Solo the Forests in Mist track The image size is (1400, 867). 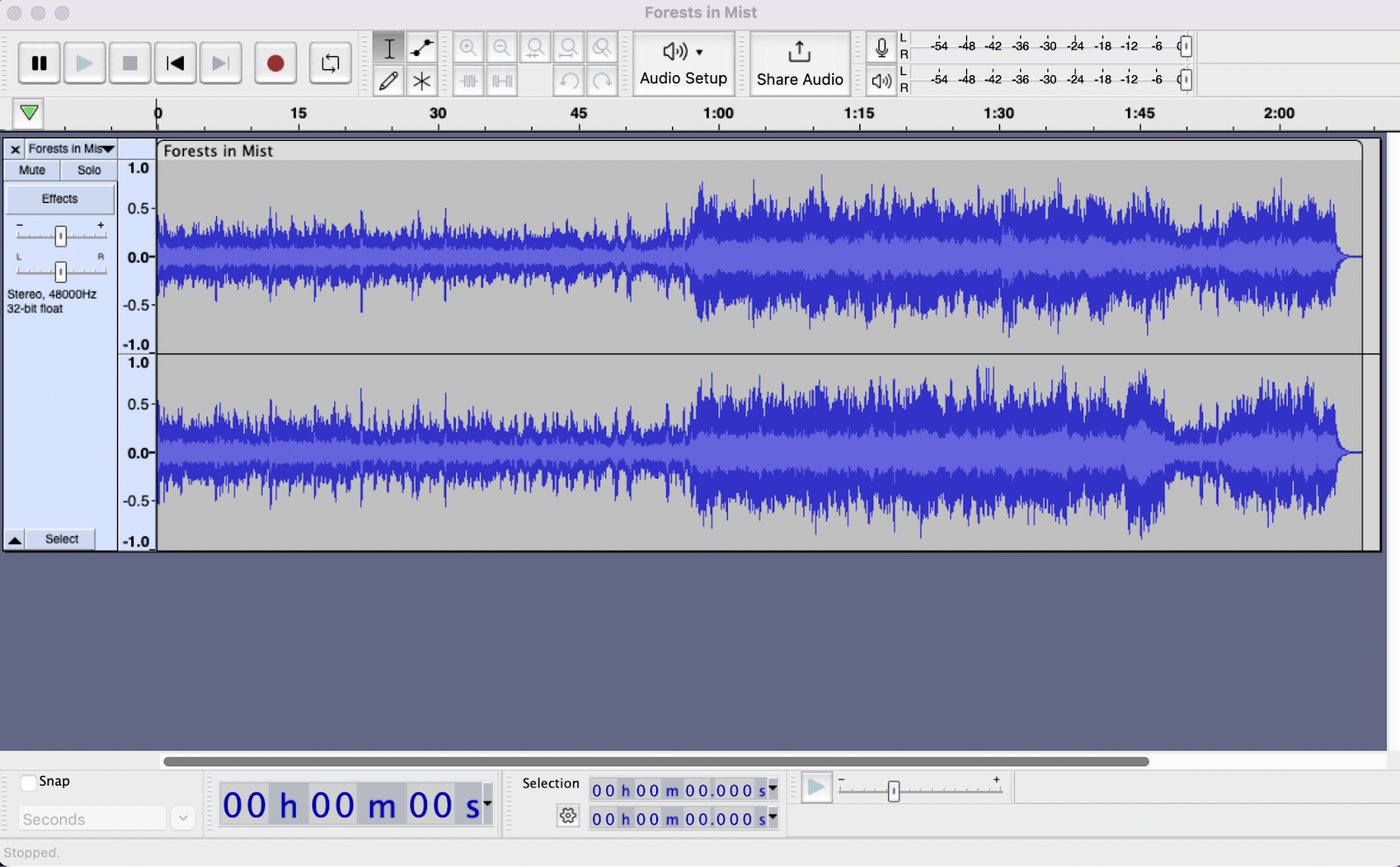(88, 170)
